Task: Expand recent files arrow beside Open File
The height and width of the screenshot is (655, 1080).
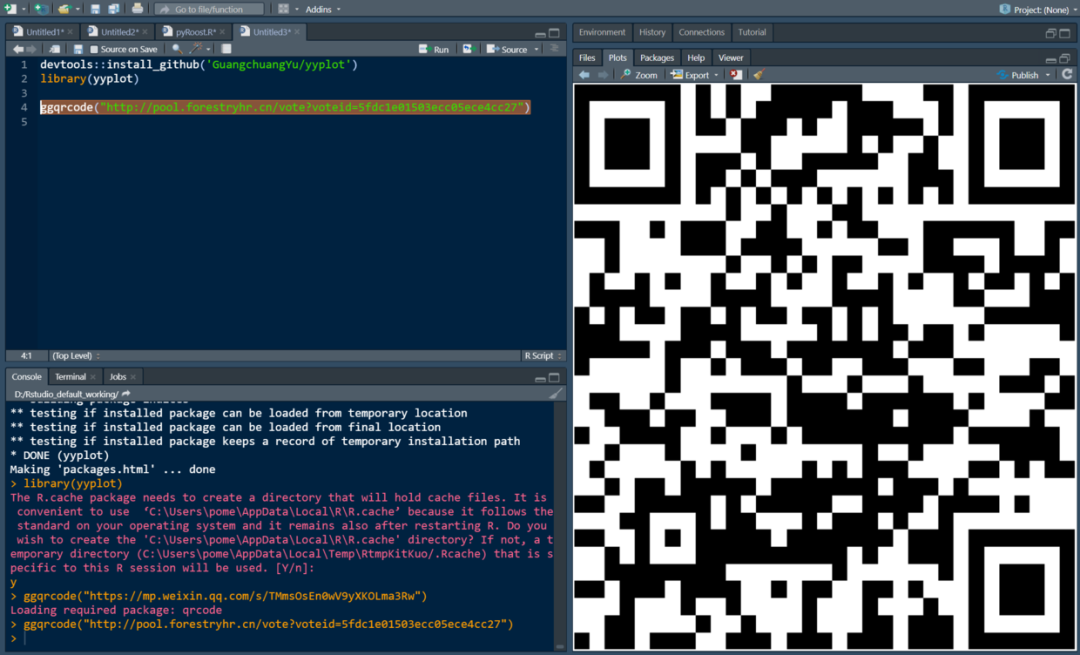Action: [76, 10]
